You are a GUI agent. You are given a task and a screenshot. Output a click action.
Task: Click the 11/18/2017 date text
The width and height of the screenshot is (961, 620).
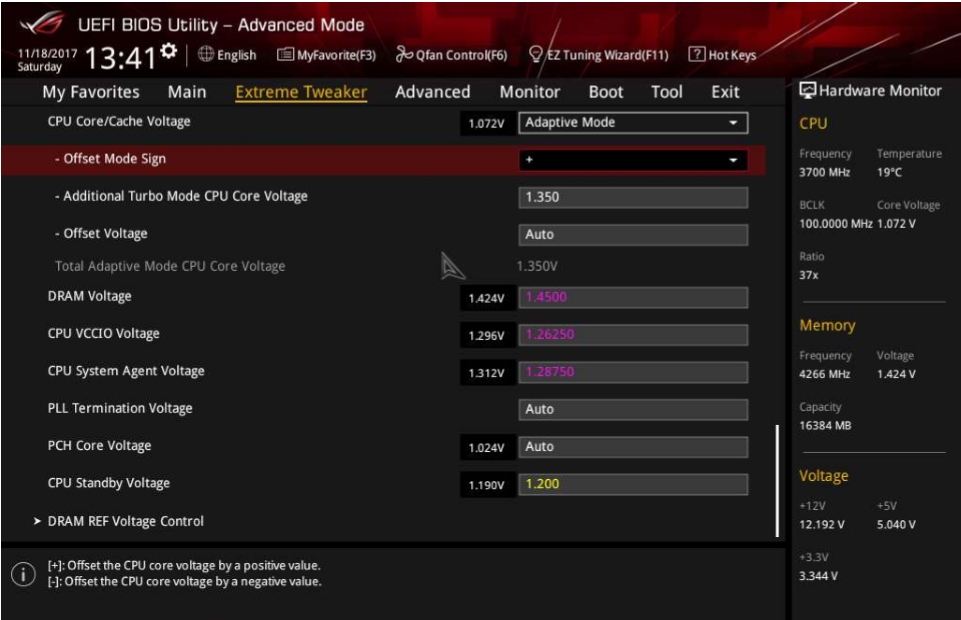[47, 53]
